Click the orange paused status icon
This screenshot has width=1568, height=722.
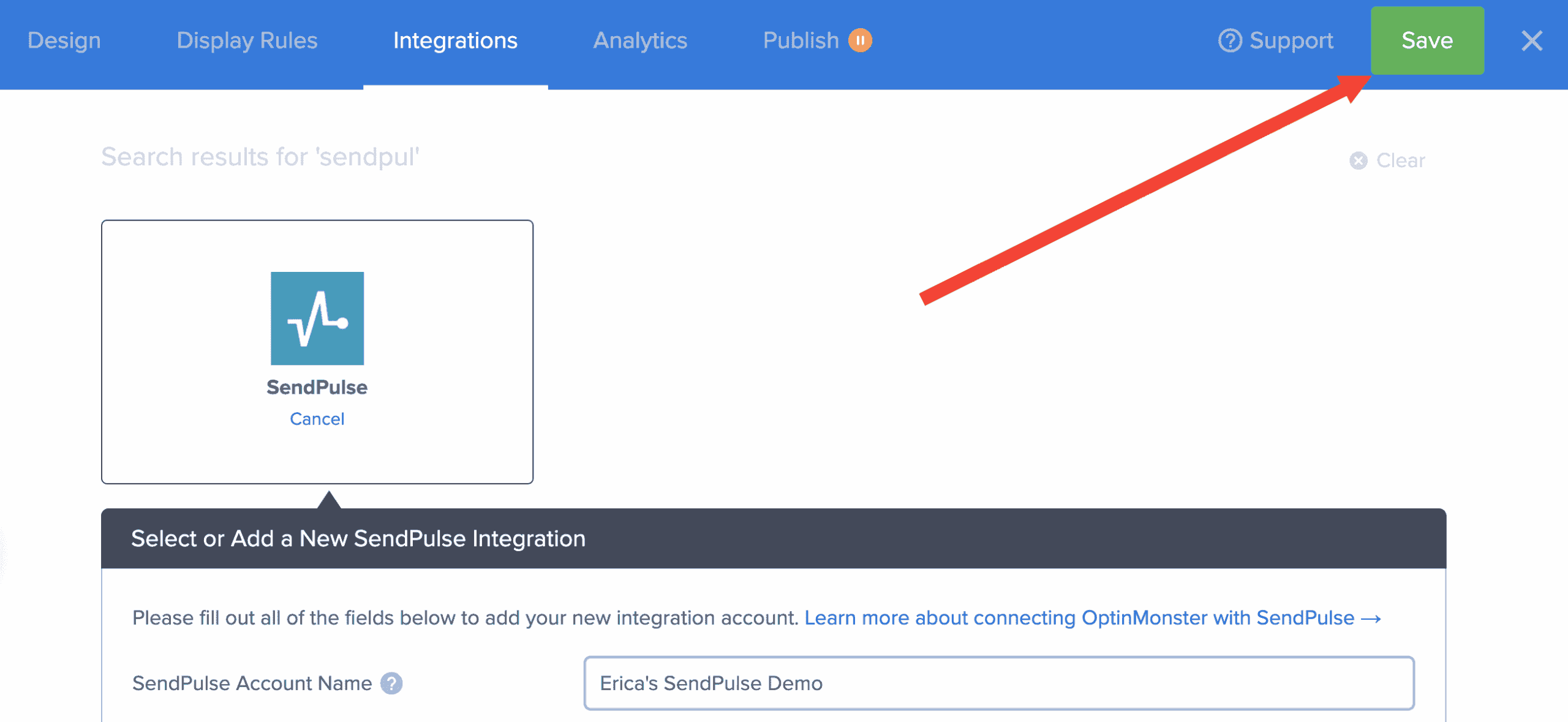tap(860, 40)
